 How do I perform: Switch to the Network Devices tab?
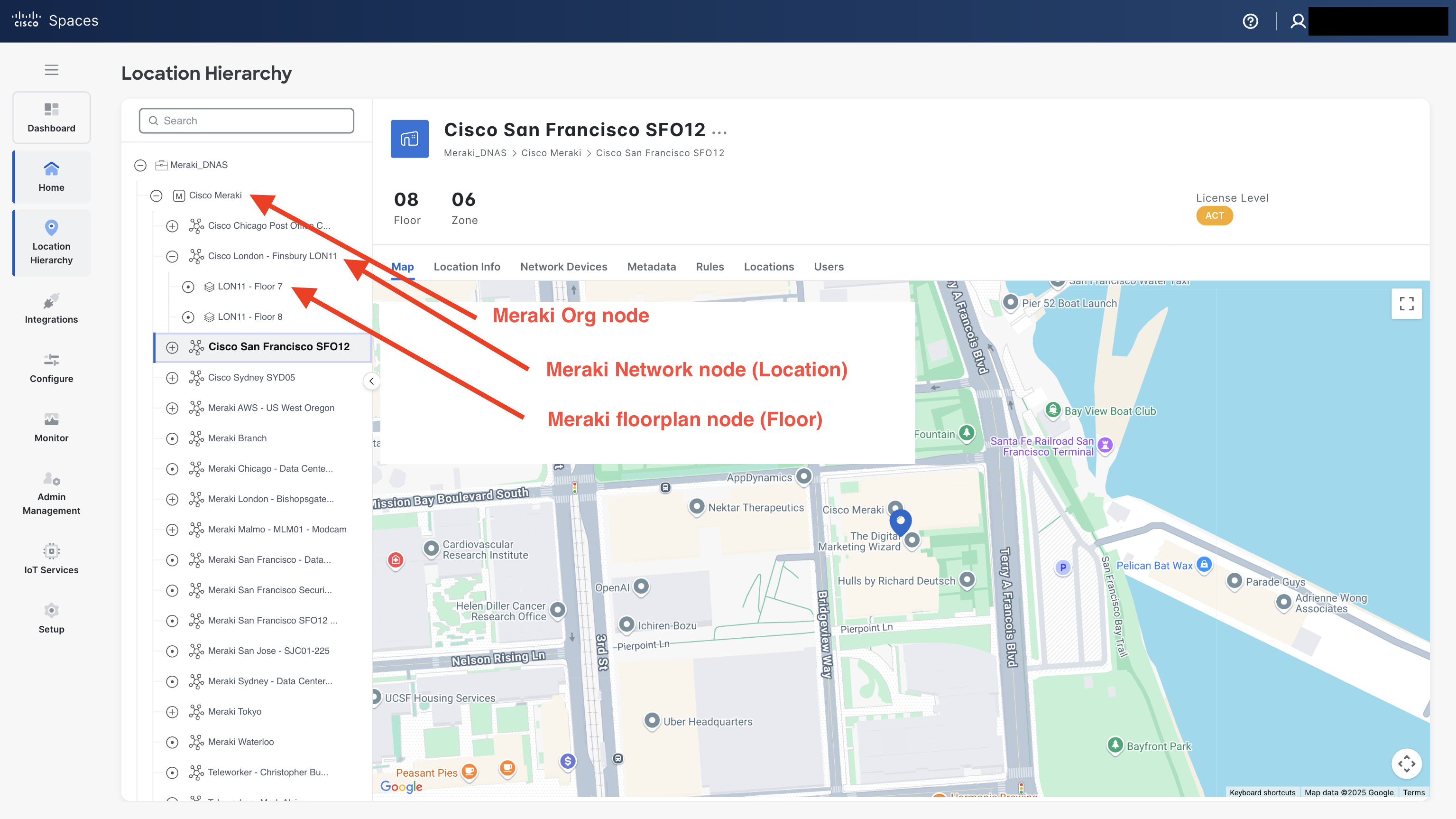coord(563,266)
